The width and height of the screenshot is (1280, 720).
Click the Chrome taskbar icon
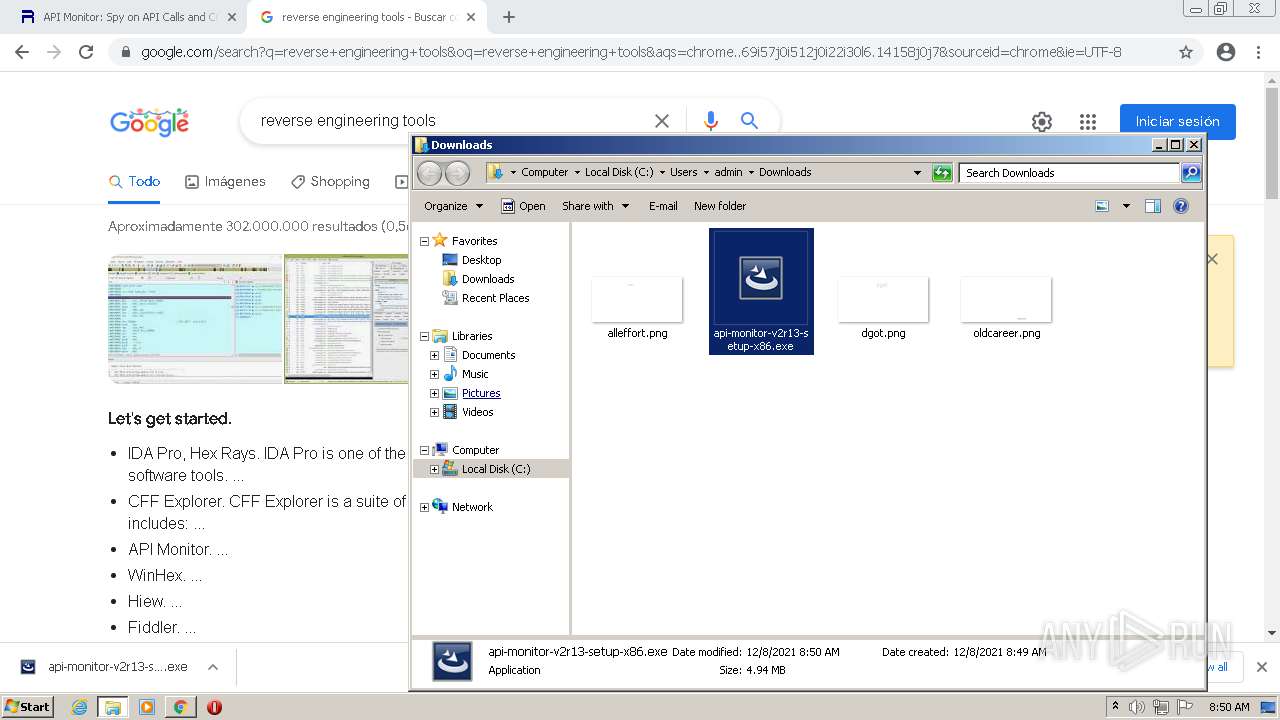[180, 707]
